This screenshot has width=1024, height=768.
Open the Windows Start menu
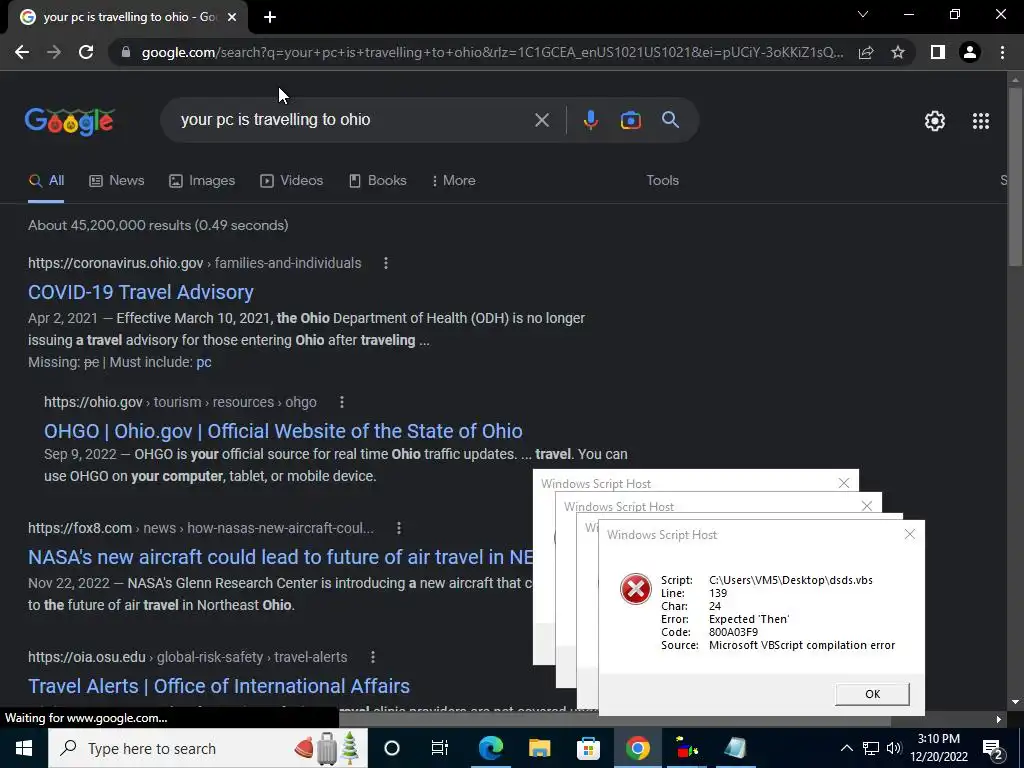point(24,748)
